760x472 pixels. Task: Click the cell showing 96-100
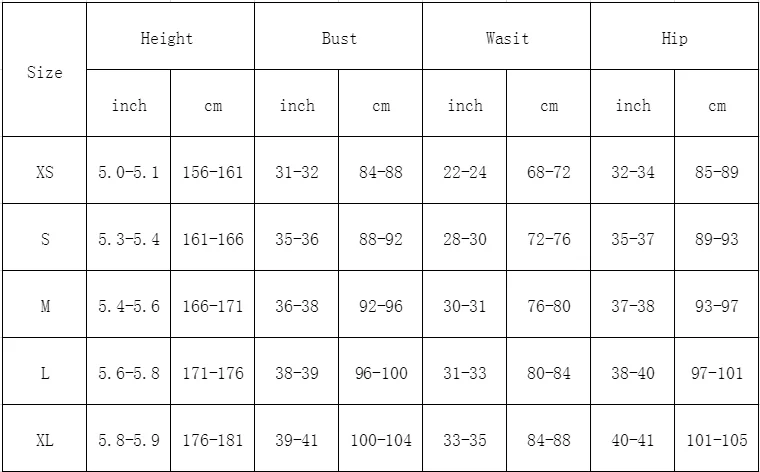pyautogui.click(x=380, y=371)
